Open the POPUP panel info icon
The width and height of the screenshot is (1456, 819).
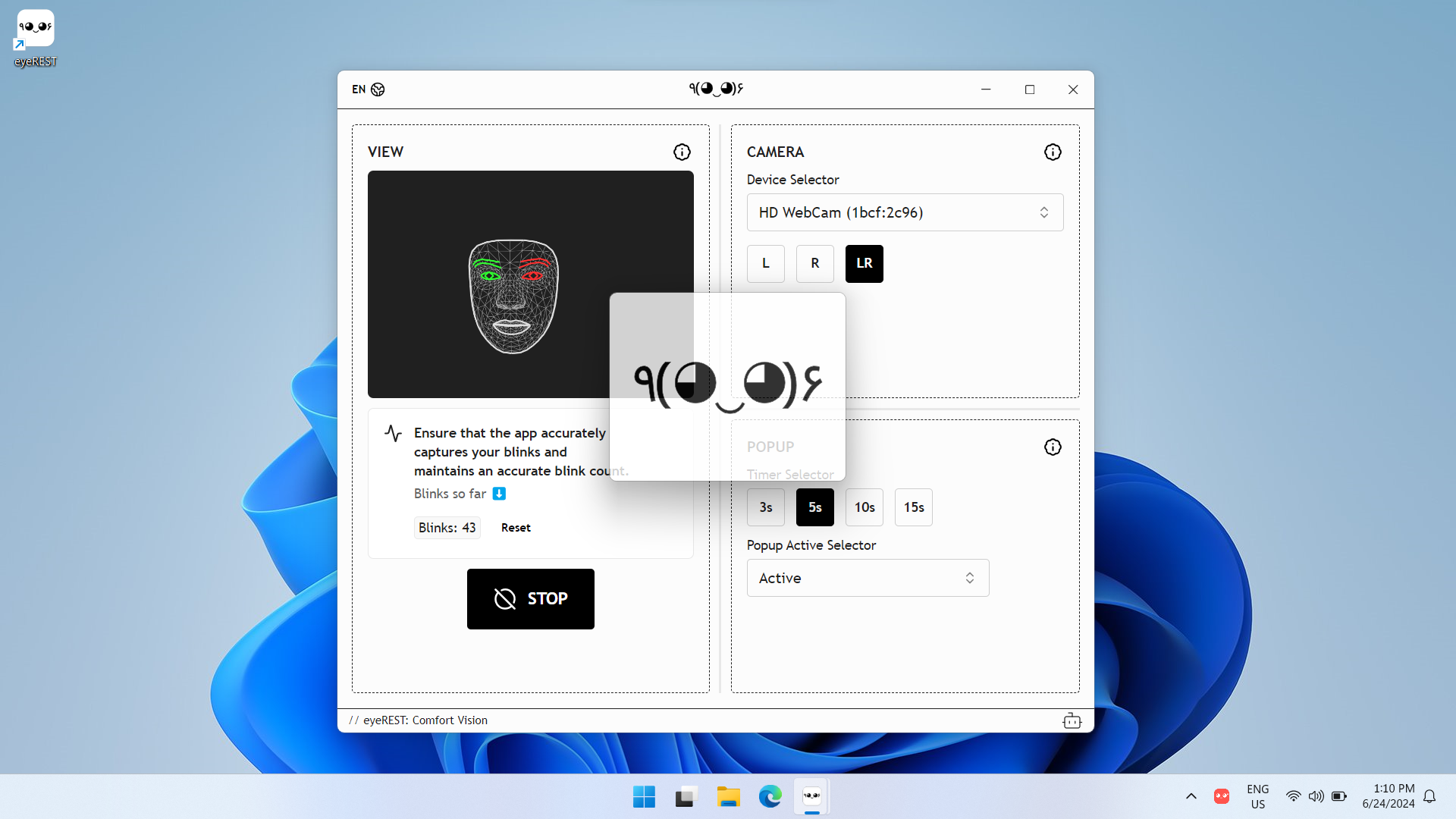click(x=1053, y=447)
